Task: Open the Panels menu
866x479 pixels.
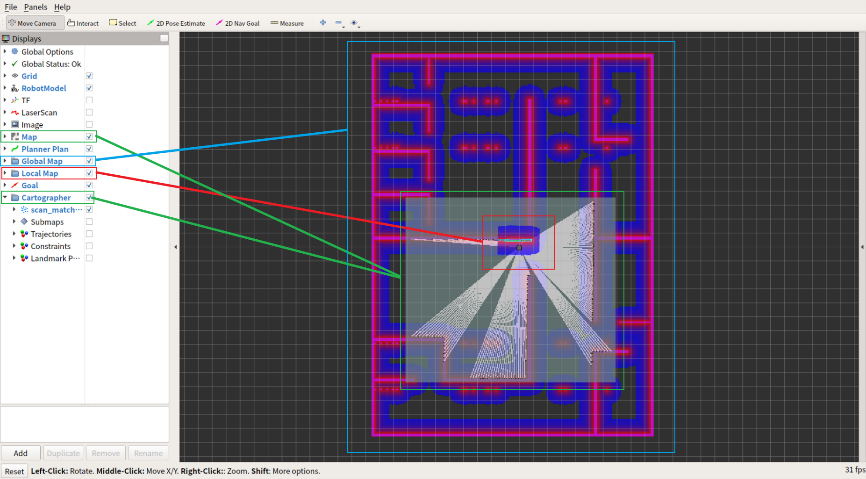Action: (35, 7)
